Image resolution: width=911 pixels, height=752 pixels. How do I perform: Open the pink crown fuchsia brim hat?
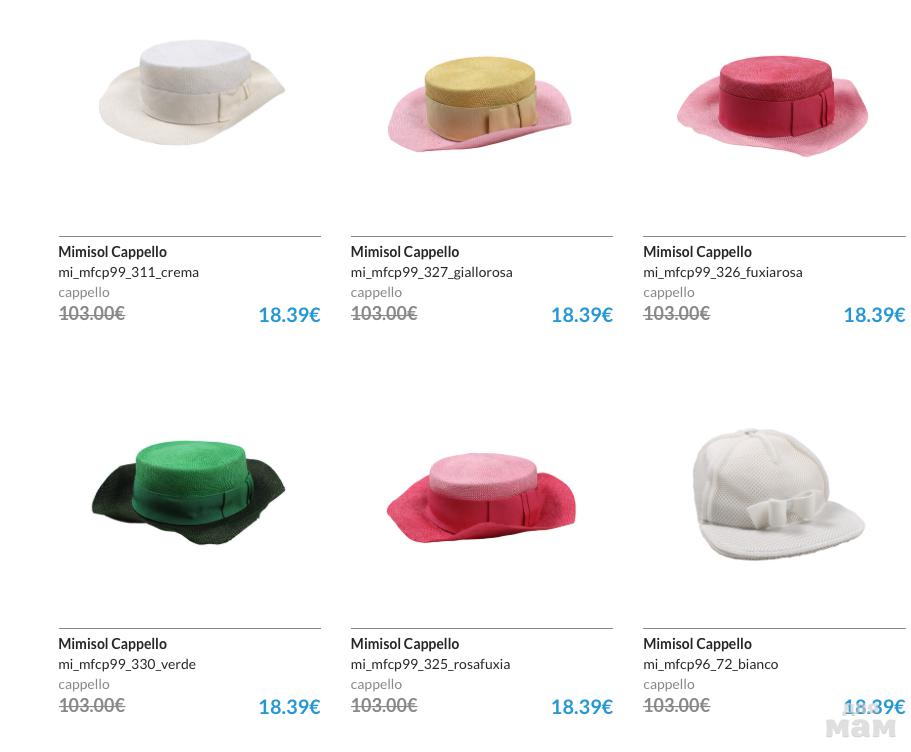click(480, 498)
